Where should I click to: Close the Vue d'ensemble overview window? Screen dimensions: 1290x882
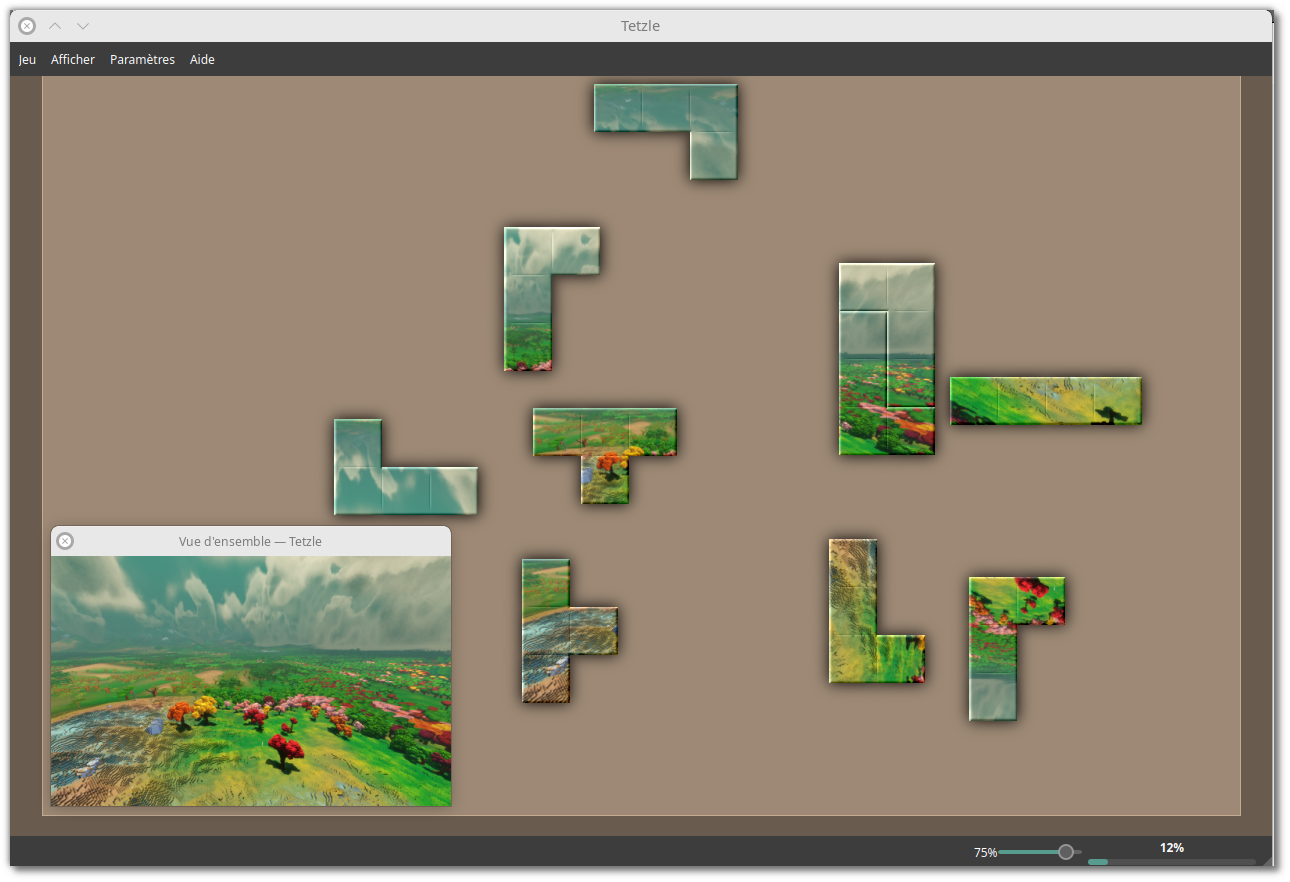tap(65, 541)
